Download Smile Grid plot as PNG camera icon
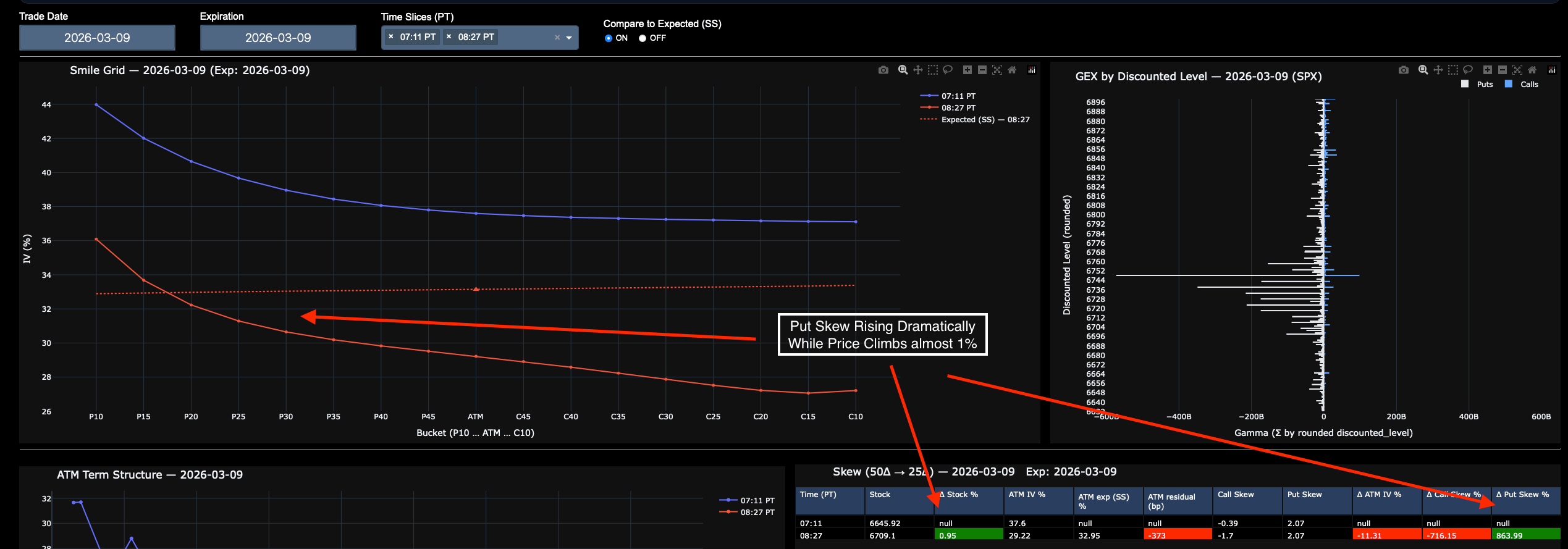 883,70
